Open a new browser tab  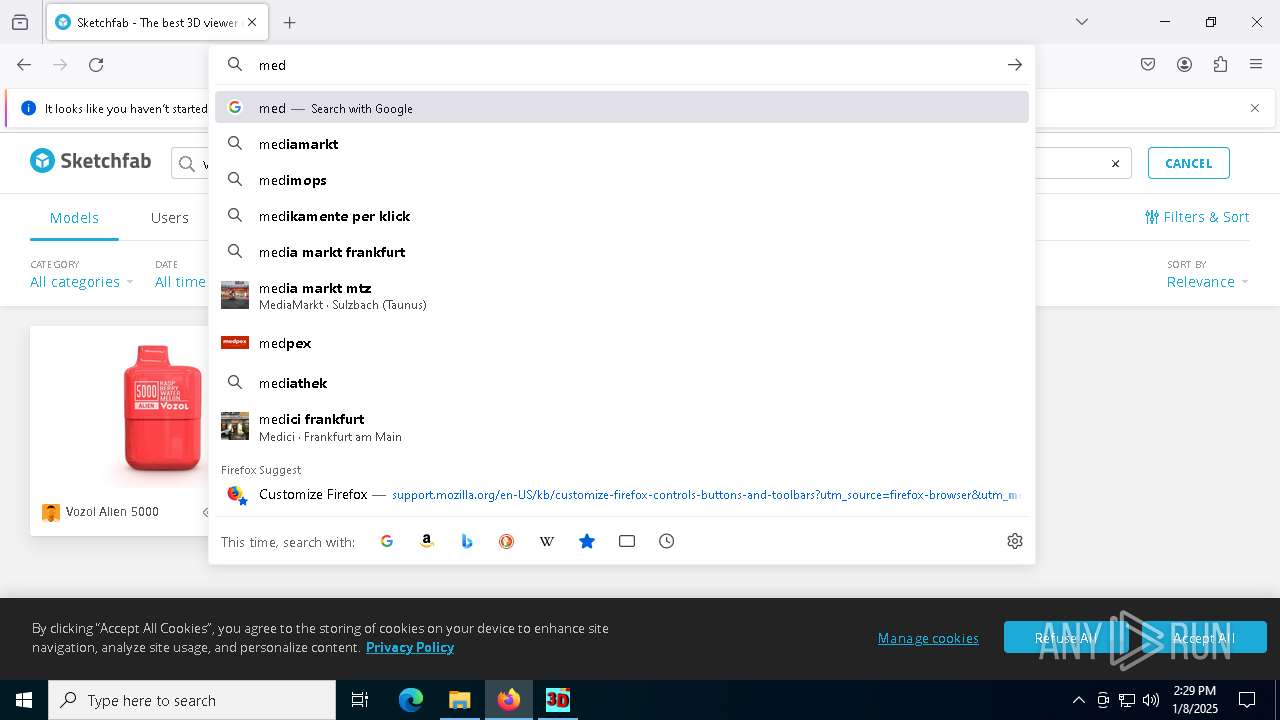[290, 22]
